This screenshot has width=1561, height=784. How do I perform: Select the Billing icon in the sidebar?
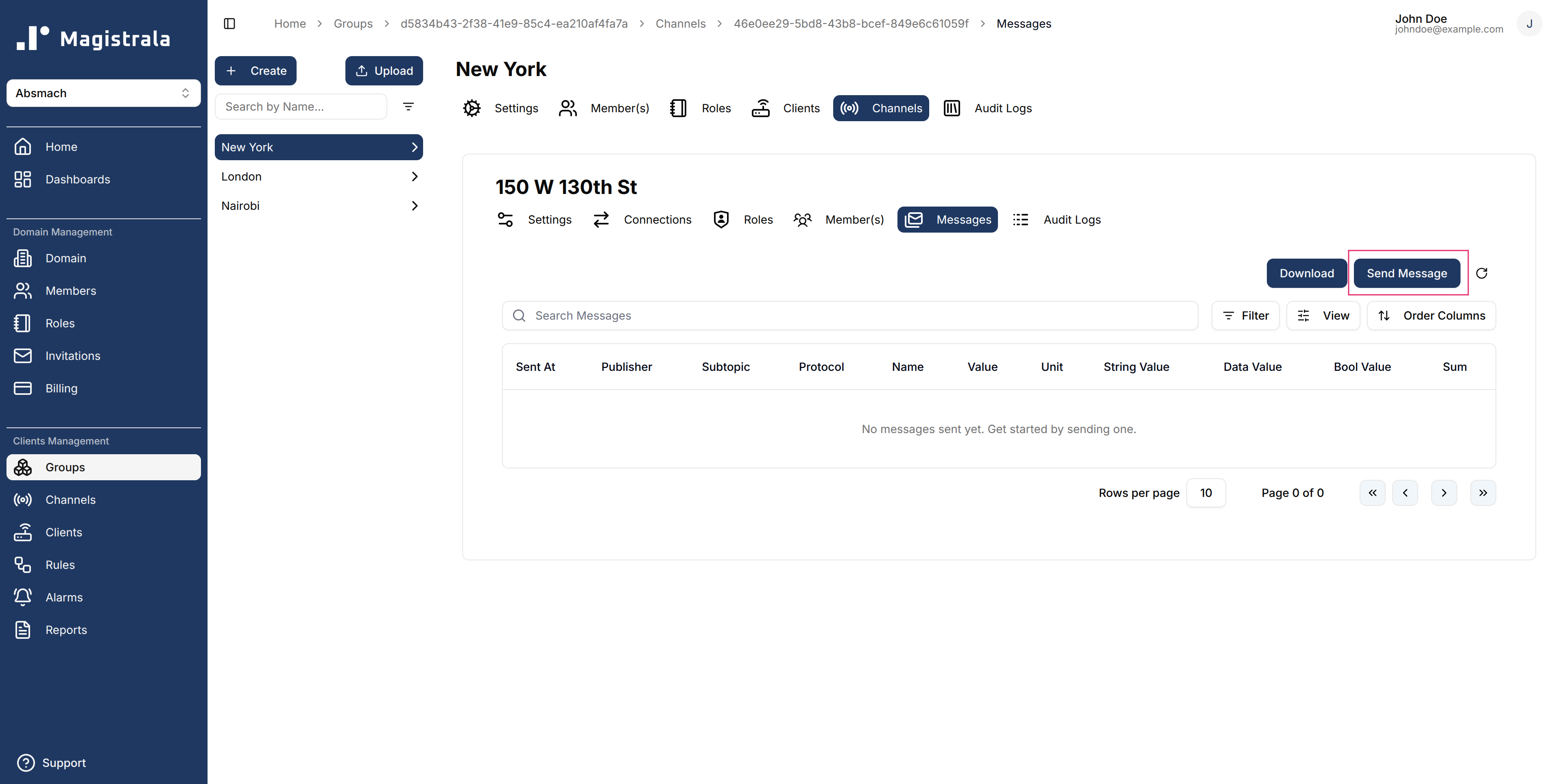click(x=22, y=388)
